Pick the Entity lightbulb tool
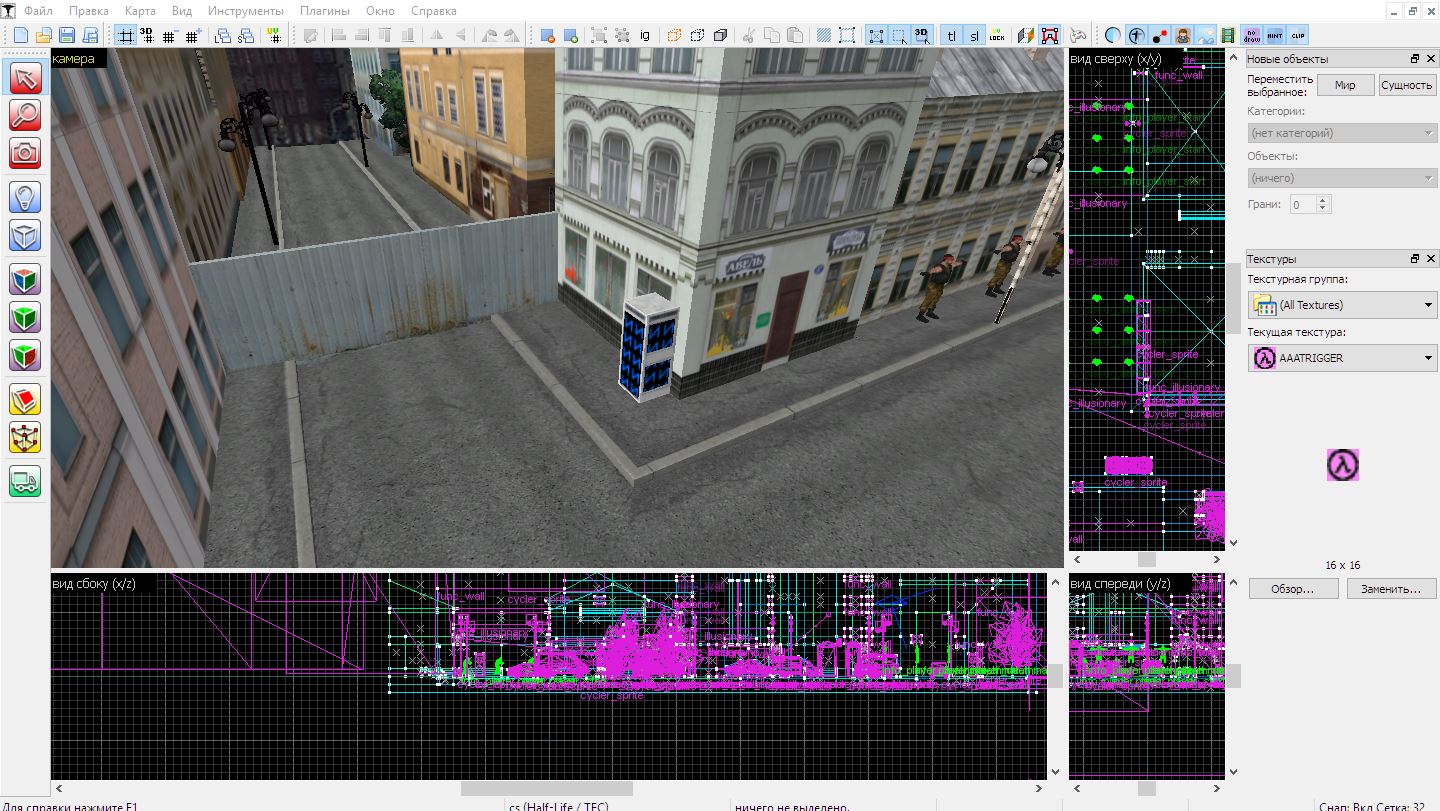Image resolution: width=1440 pixels, height=811 pixels. pyautogui.click(x=25, y=196)
